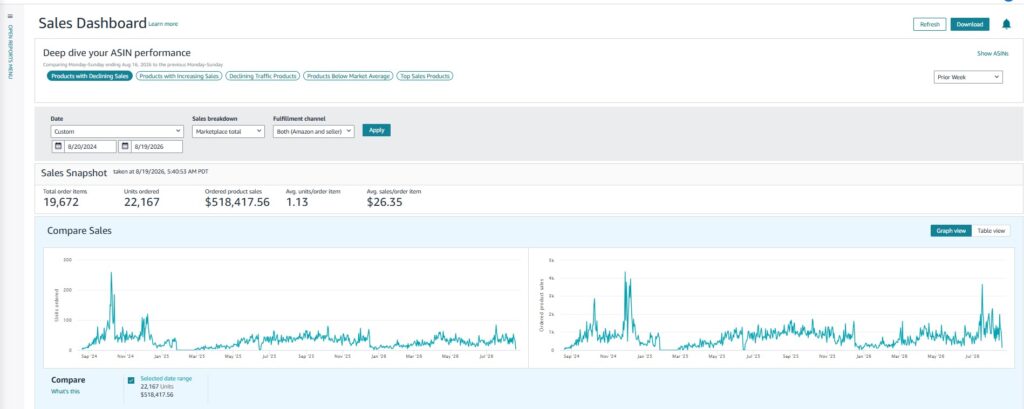Switch to Graph view

point(951,231)
